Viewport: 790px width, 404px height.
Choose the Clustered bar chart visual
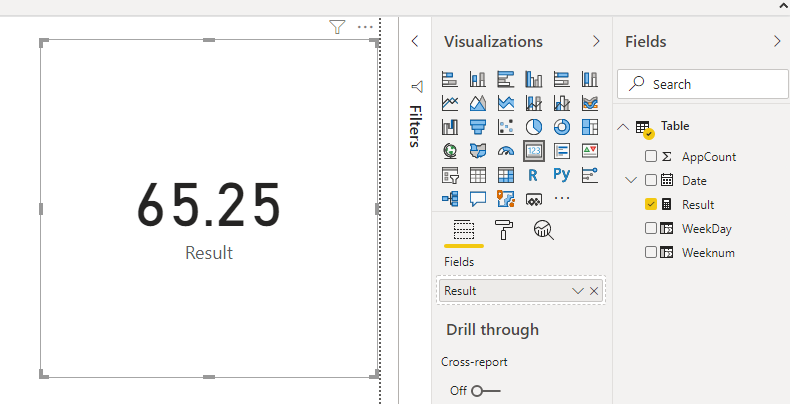[505, 79]
